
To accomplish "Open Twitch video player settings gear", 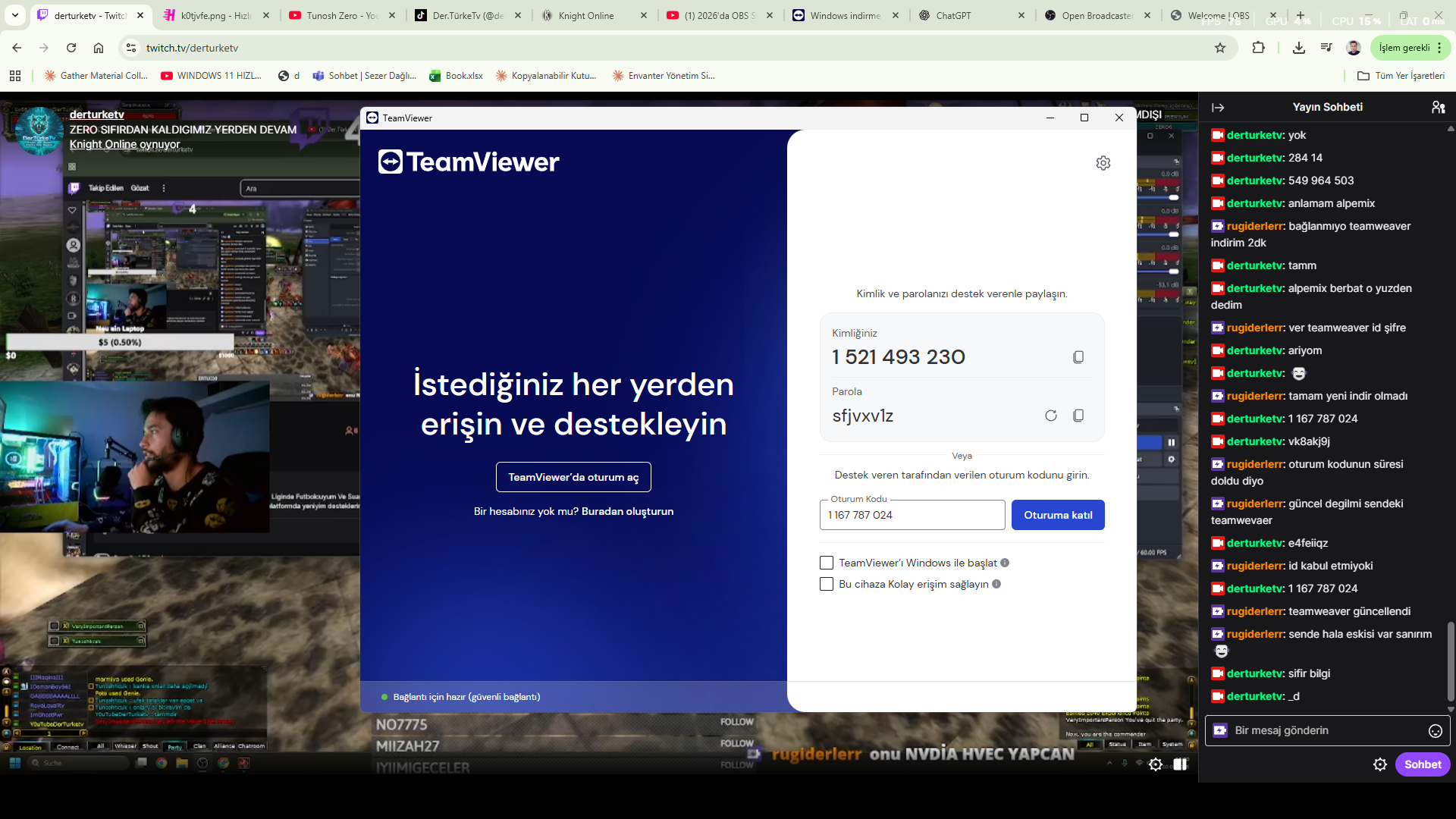I will [1155, 764].
